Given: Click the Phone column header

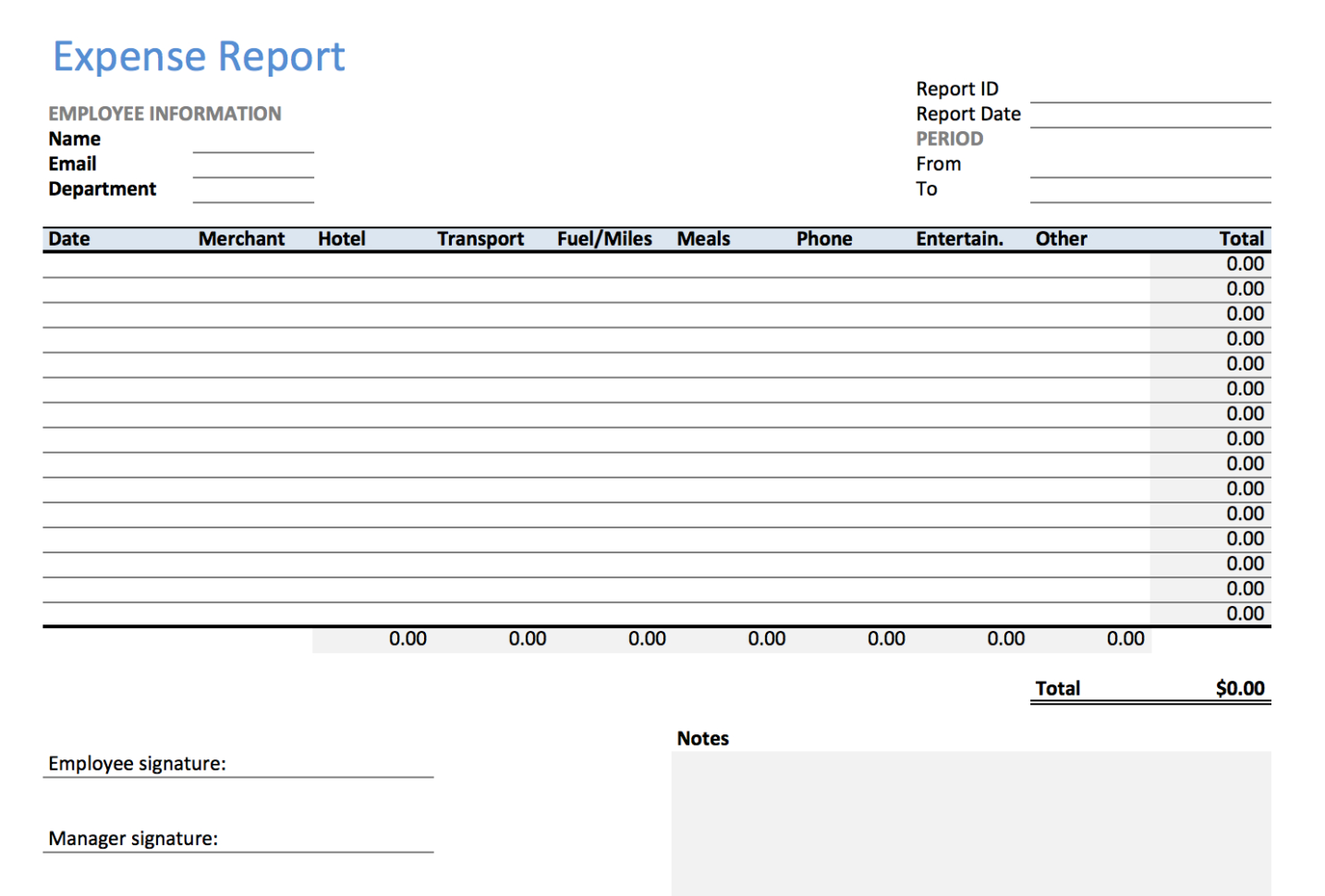Looking at the screenshot, I should coord(823,238).
